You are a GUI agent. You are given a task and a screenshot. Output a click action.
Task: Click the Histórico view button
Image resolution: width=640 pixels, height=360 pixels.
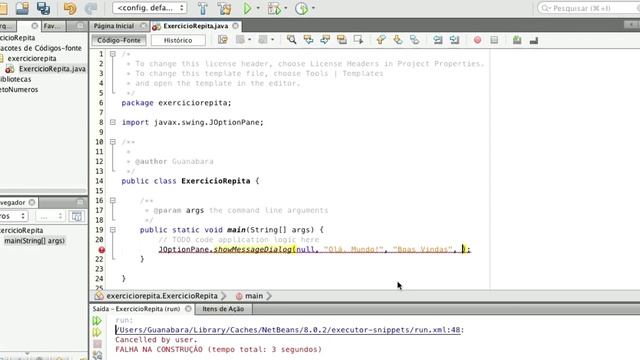178,40
